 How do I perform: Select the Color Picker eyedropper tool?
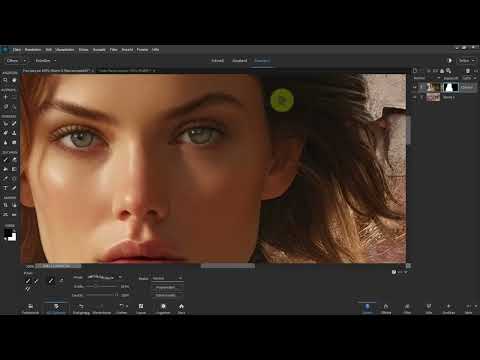click(x=5, y=179)
